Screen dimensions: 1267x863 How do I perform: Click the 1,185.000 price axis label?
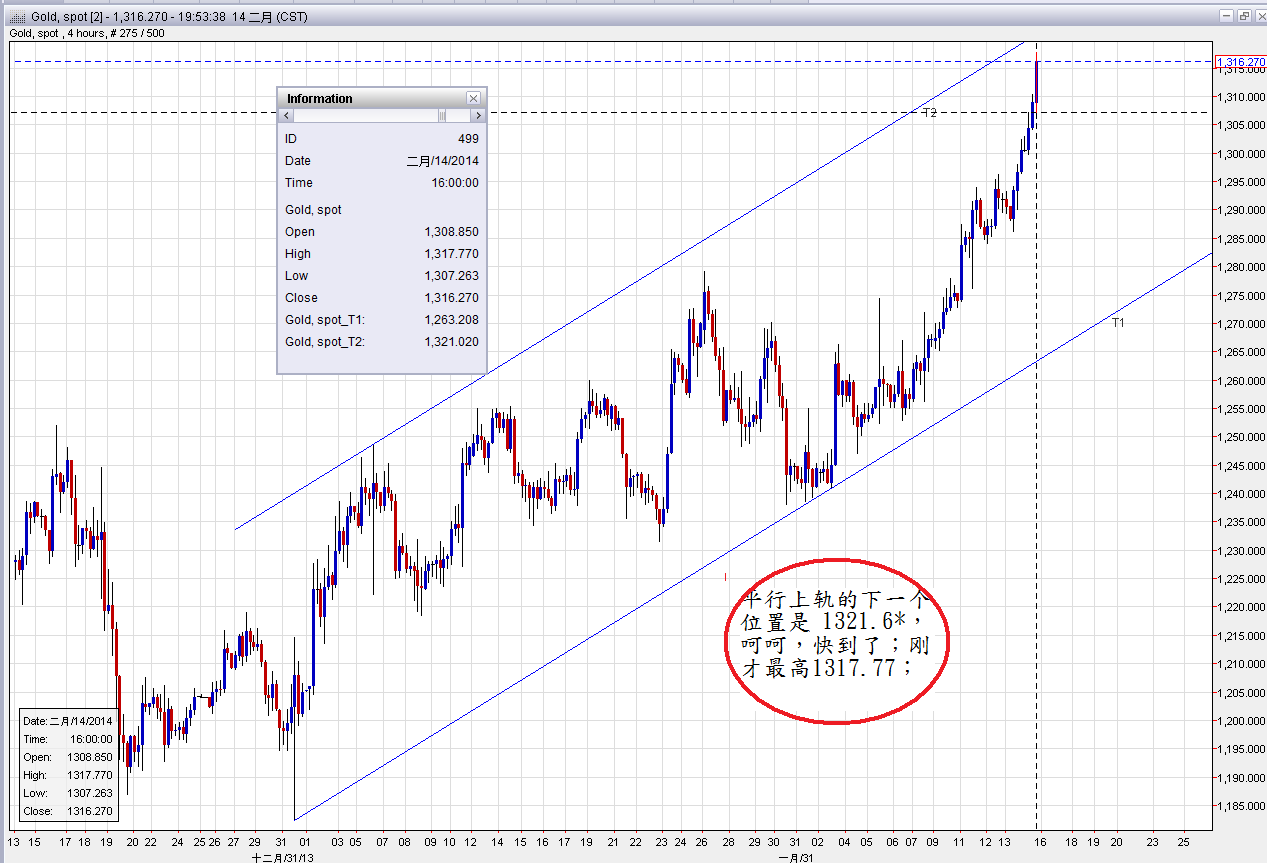(1241, 806)
